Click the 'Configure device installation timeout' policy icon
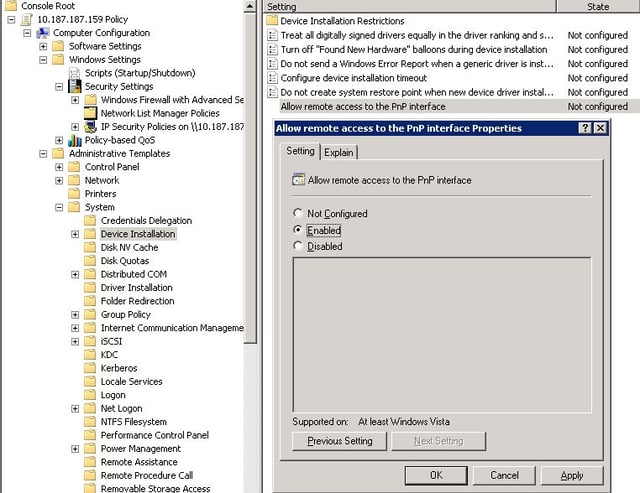 point(272,78)
